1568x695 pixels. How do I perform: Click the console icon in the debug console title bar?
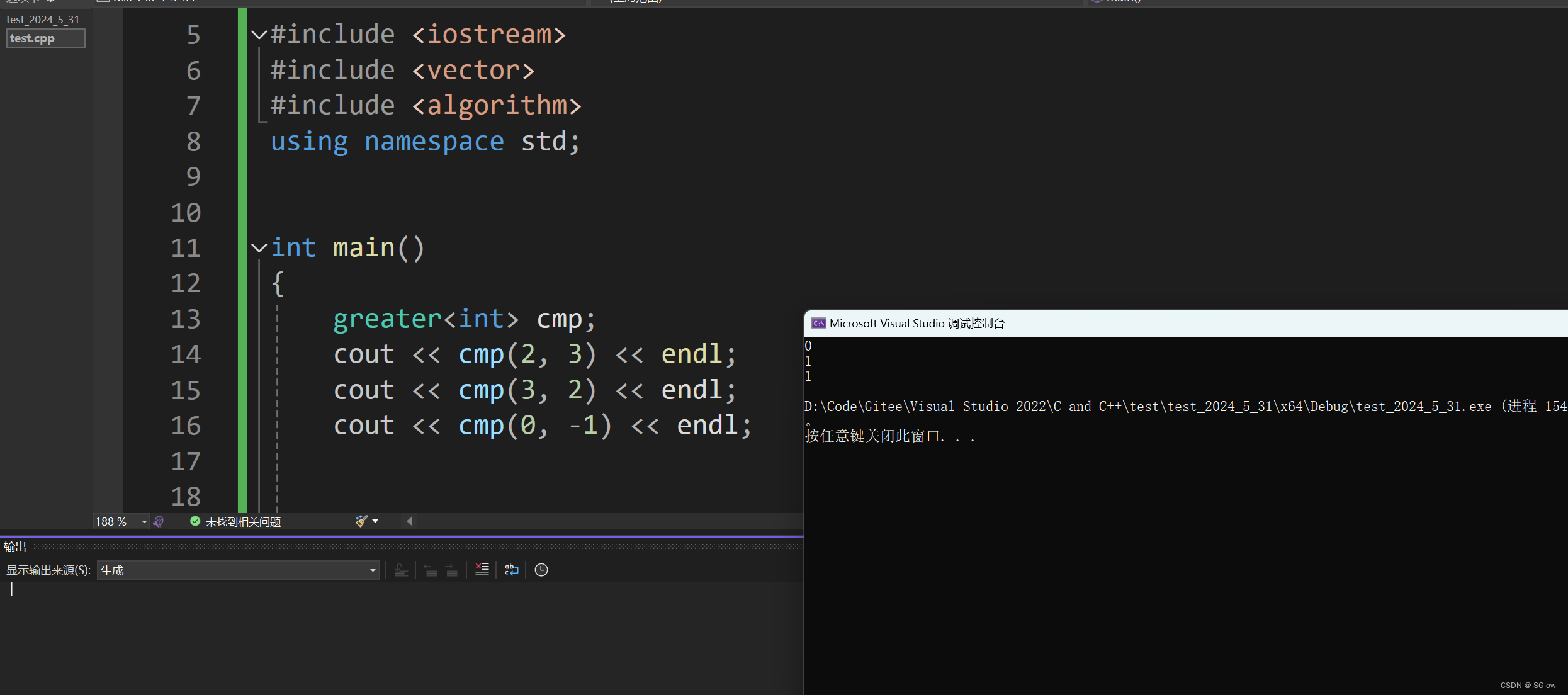click(818, 323)
